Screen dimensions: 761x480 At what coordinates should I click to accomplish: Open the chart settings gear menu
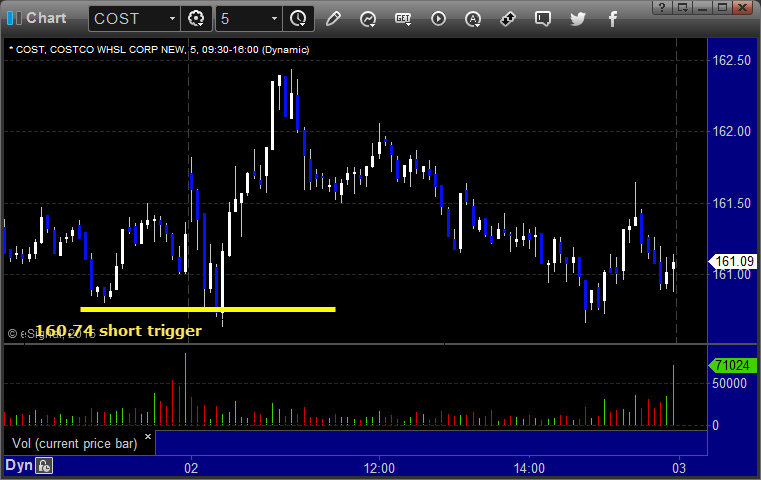tap(196, 19)
